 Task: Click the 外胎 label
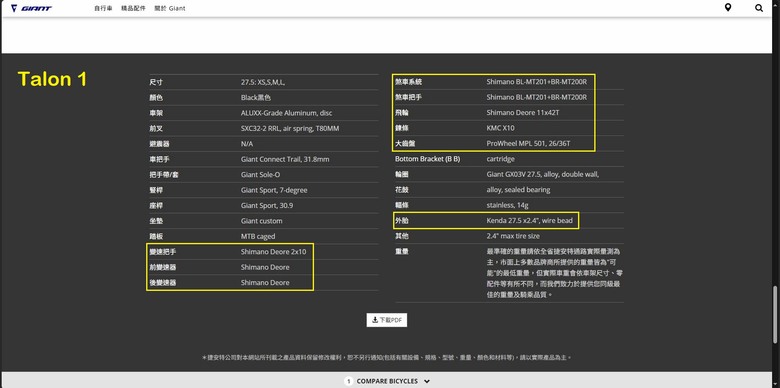point(402,220)
